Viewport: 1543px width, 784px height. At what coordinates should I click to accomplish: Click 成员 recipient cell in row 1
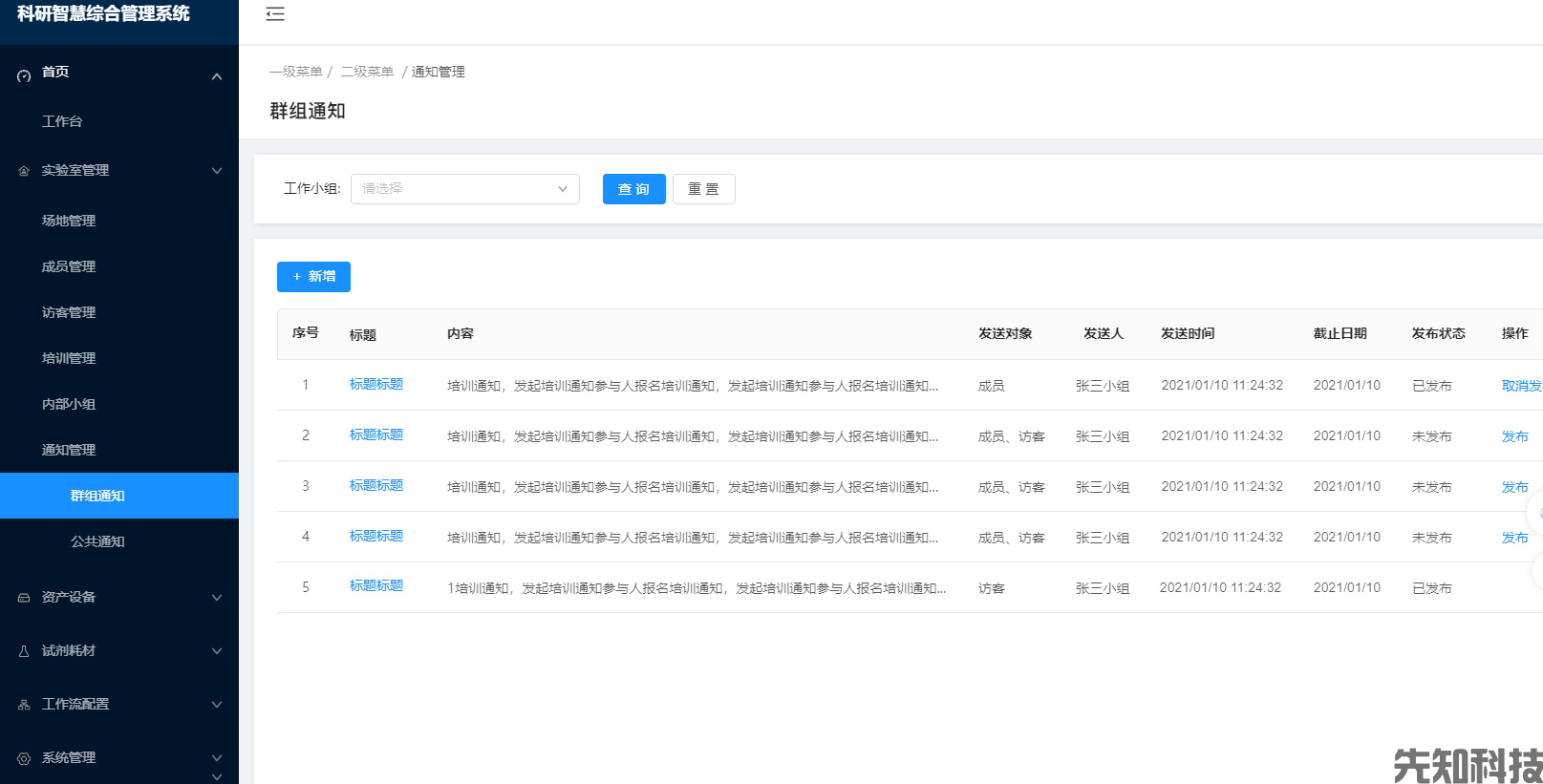point(992,386)
